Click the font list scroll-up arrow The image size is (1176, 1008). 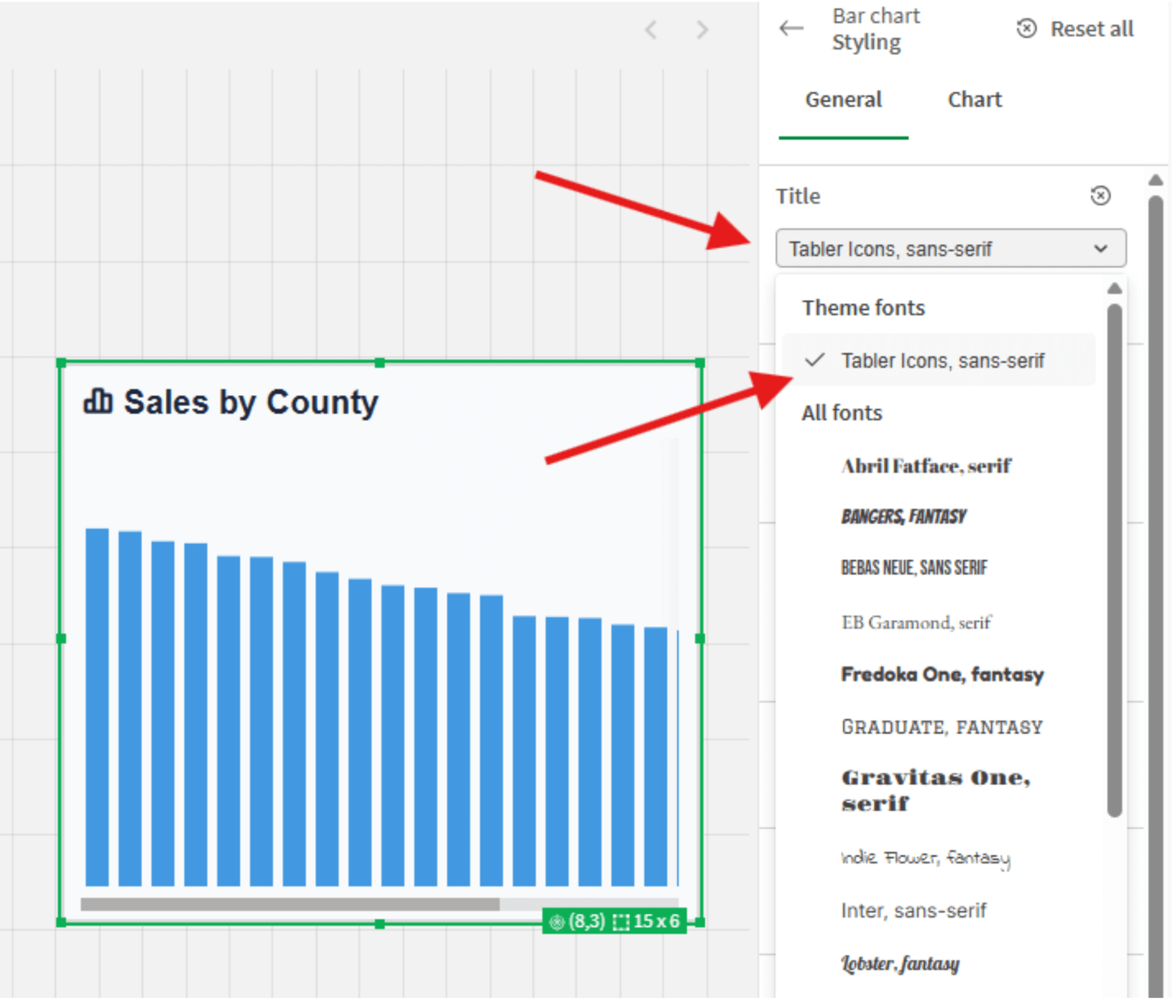pyautogui.click(x=1115, y=288)
